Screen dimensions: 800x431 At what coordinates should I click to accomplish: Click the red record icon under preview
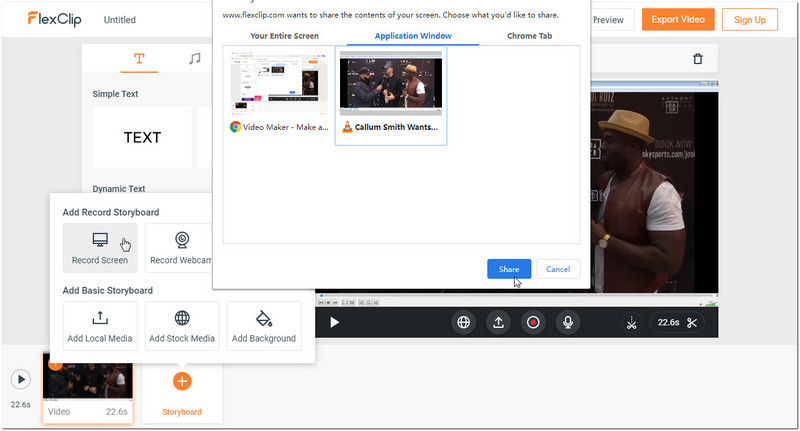point(533,322)
